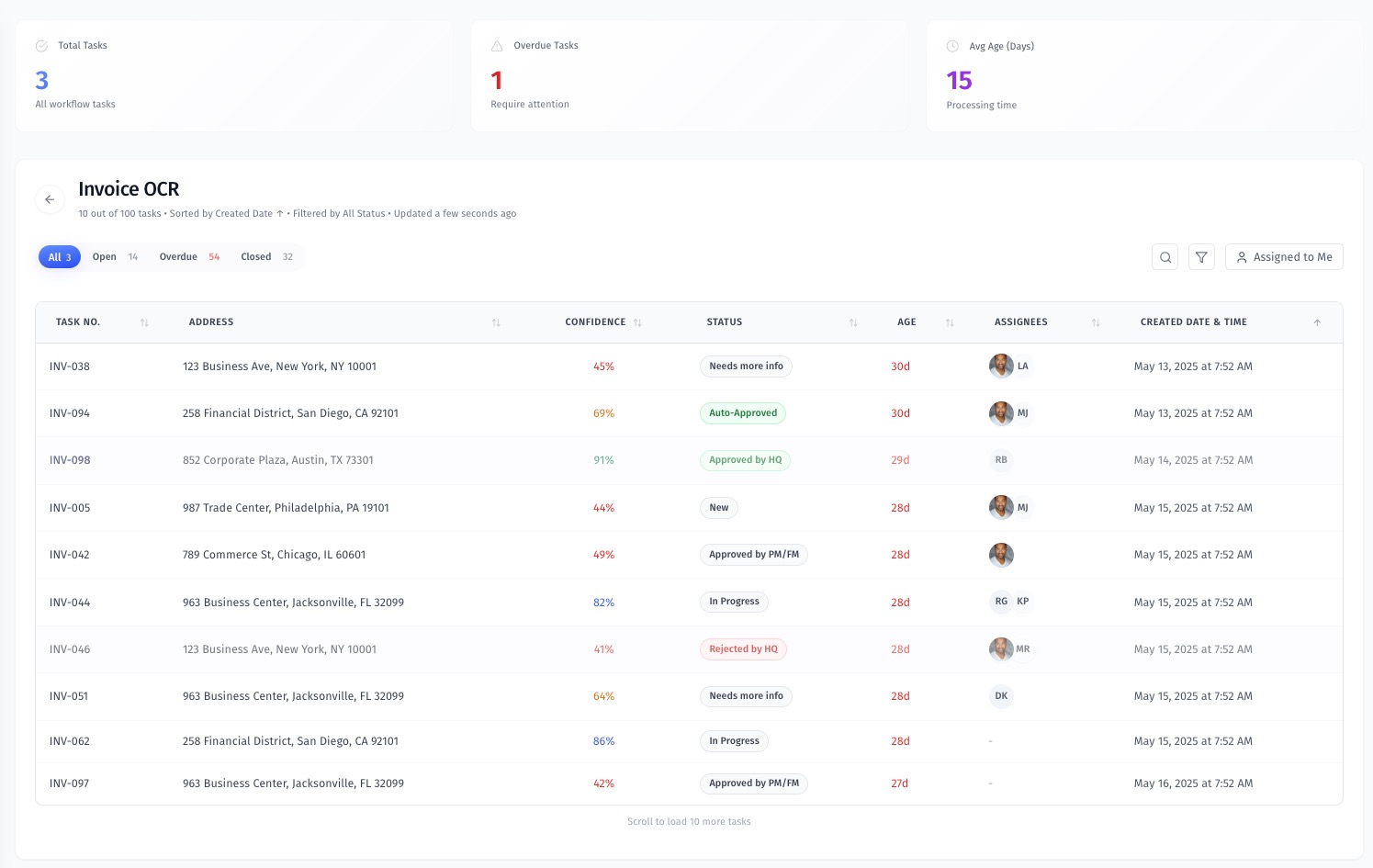Toggle the Assigned to Me filter

click(1283, 257)
